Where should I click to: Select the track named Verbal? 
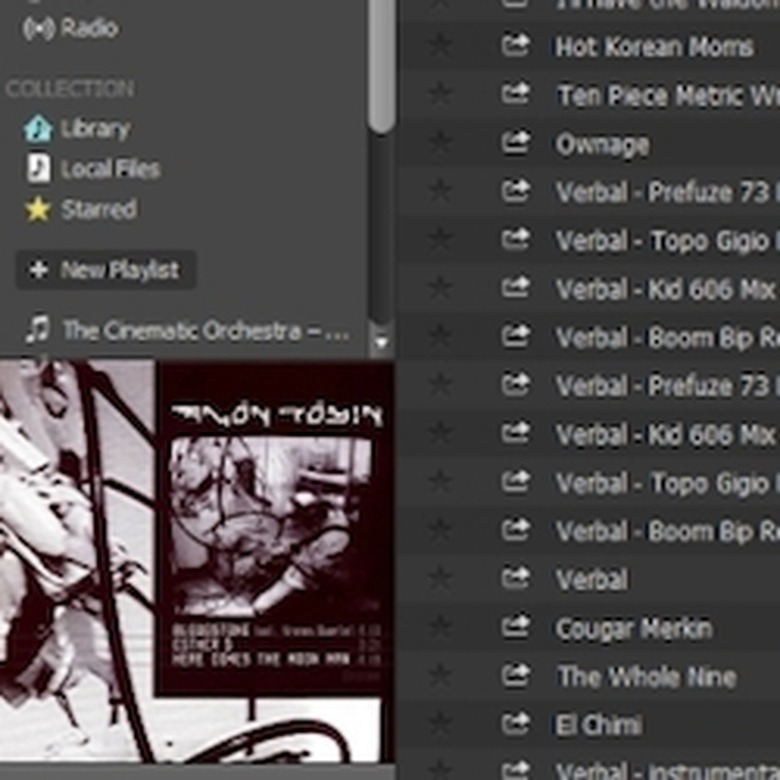click(x=592, y=580)
